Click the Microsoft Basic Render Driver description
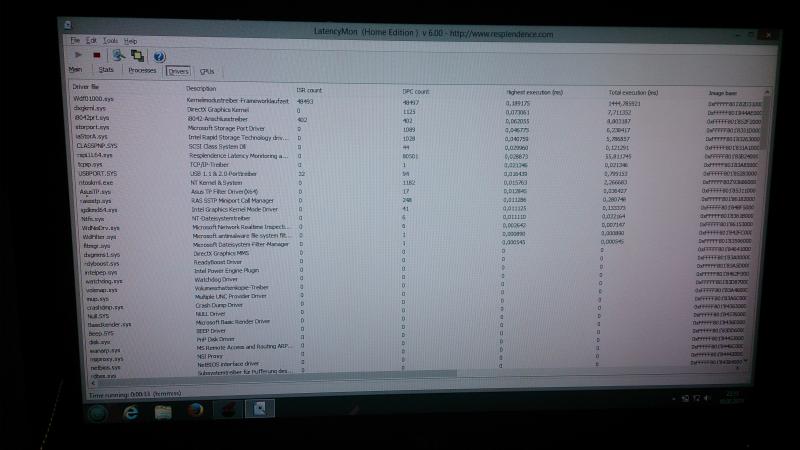800x450 pixels. [233, 322]
